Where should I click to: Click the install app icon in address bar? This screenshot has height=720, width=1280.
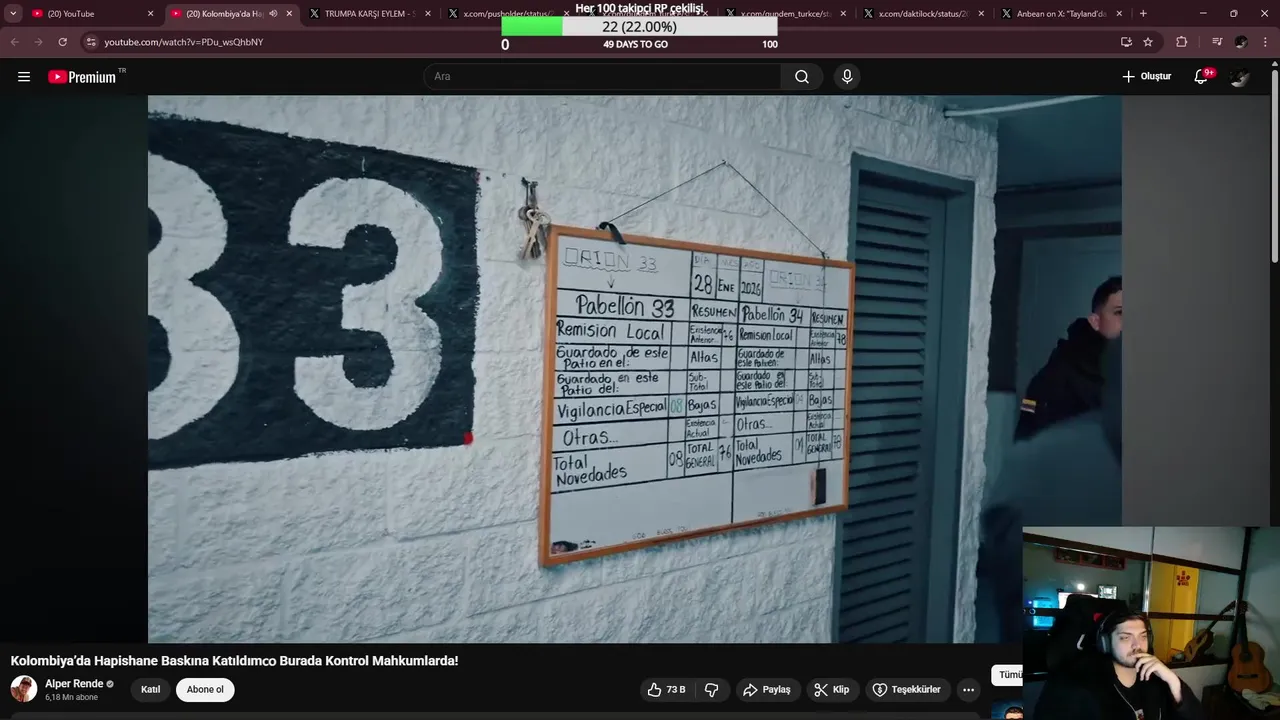(x=1126, y=42)
